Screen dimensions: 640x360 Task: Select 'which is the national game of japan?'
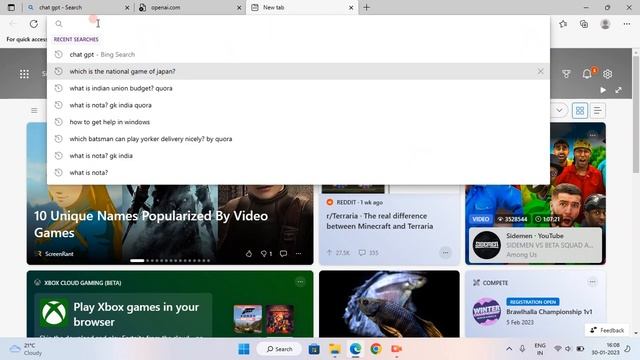point(298,71)
